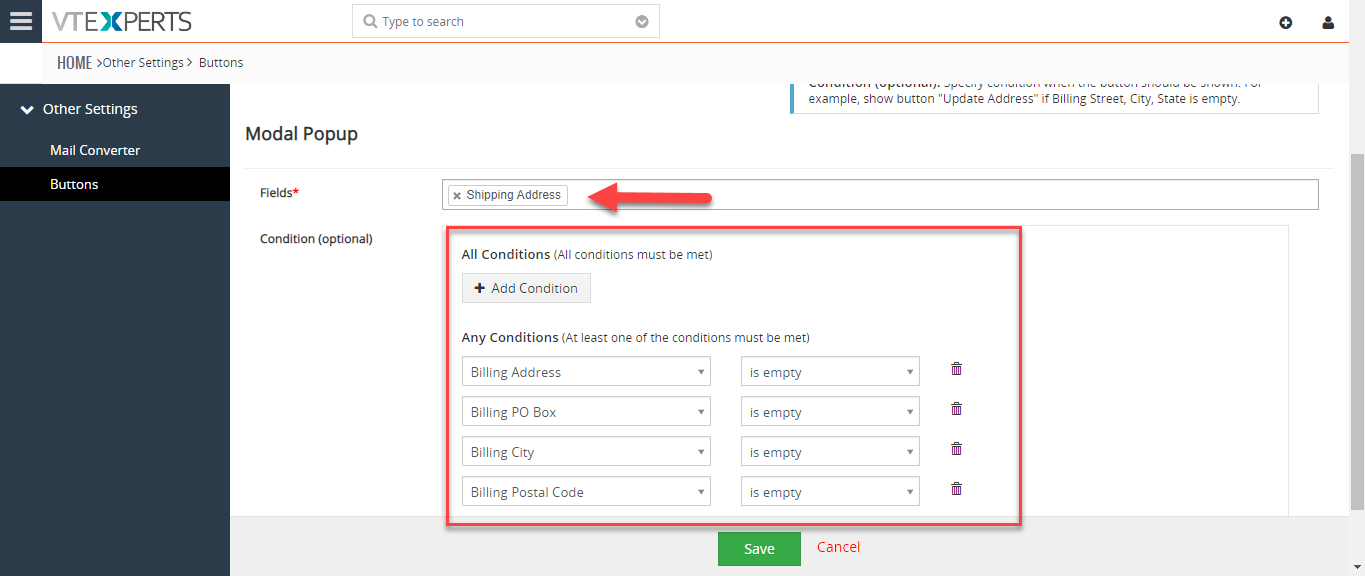Open the operator dropdown for Billing City

click(x=830, y=452)
